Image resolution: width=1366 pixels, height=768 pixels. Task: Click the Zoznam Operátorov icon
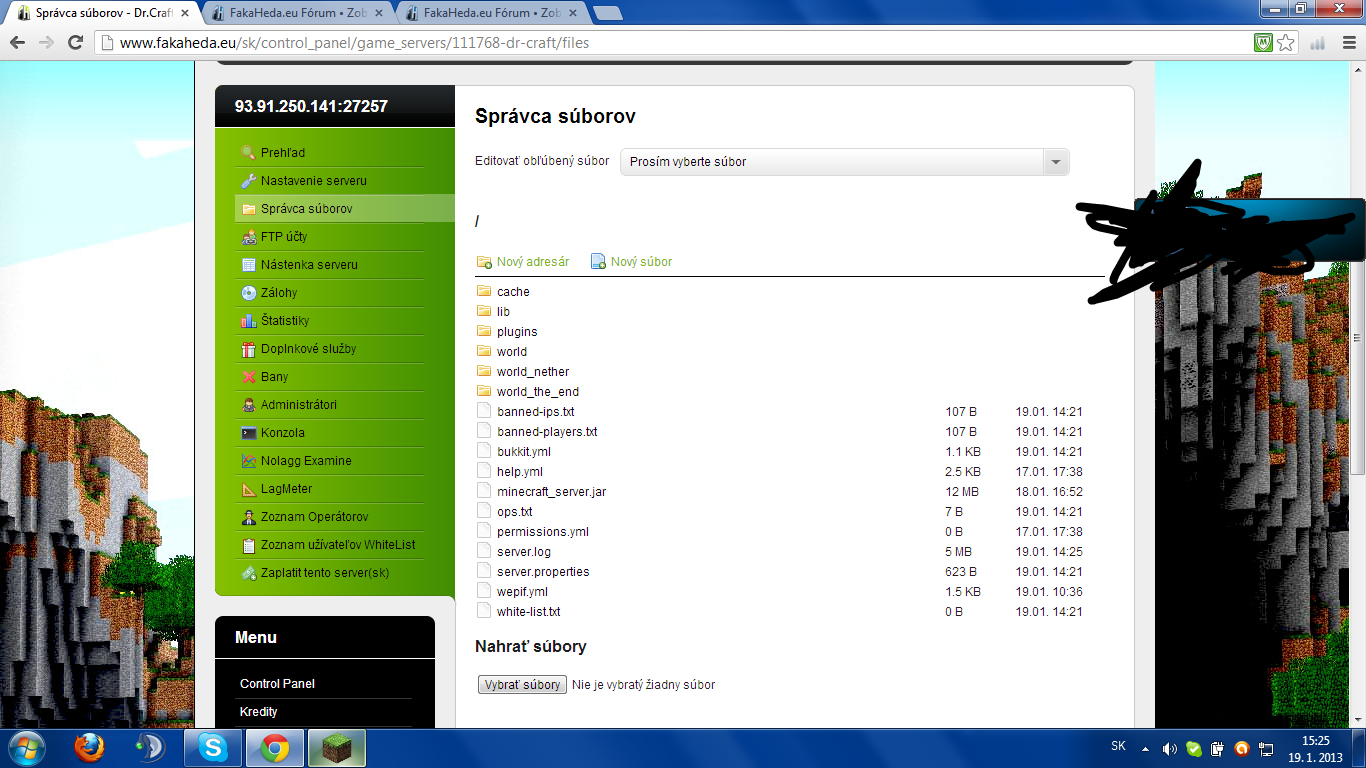pos(249,517)
